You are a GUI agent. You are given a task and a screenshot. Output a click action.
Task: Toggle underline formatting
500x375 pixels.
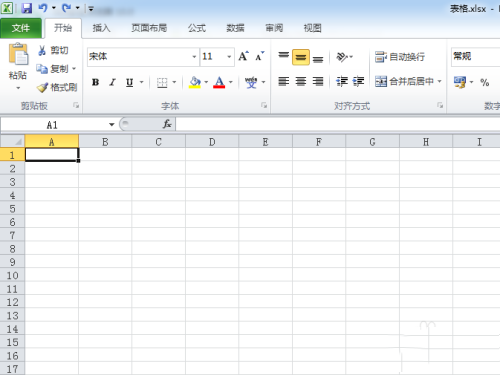click(129, 82)
